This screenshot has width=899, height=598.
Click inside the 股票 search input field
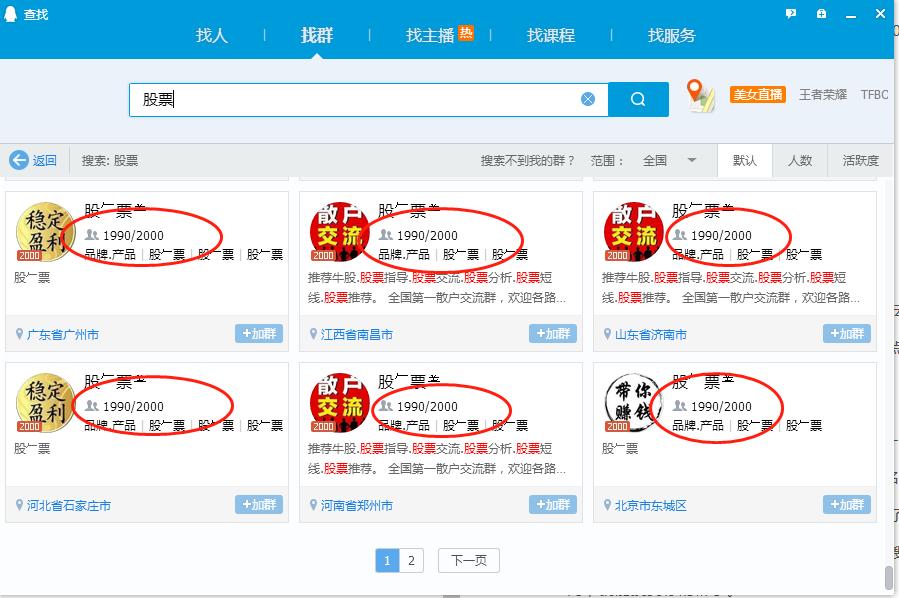350,98
